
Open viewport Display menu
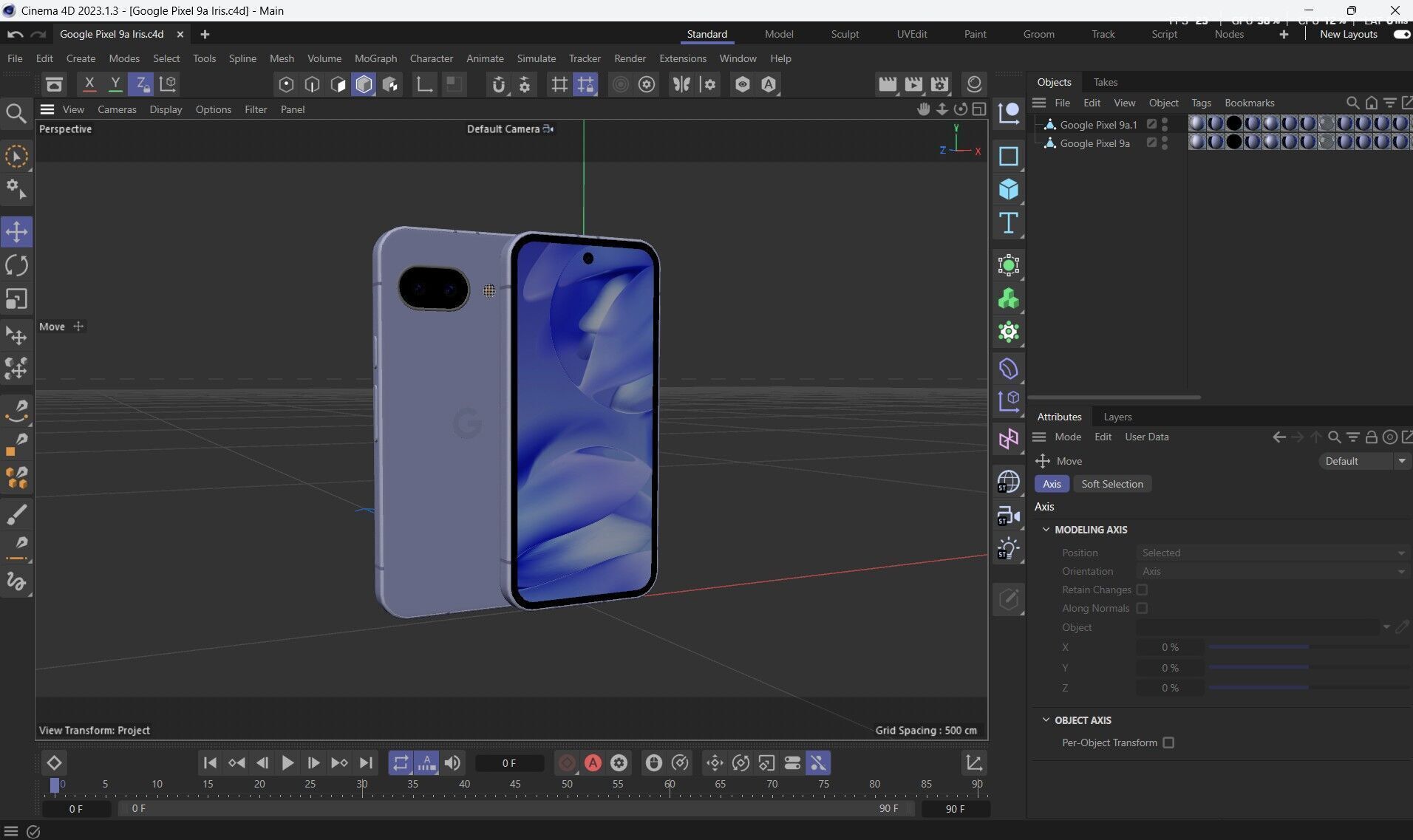(166, 109)
